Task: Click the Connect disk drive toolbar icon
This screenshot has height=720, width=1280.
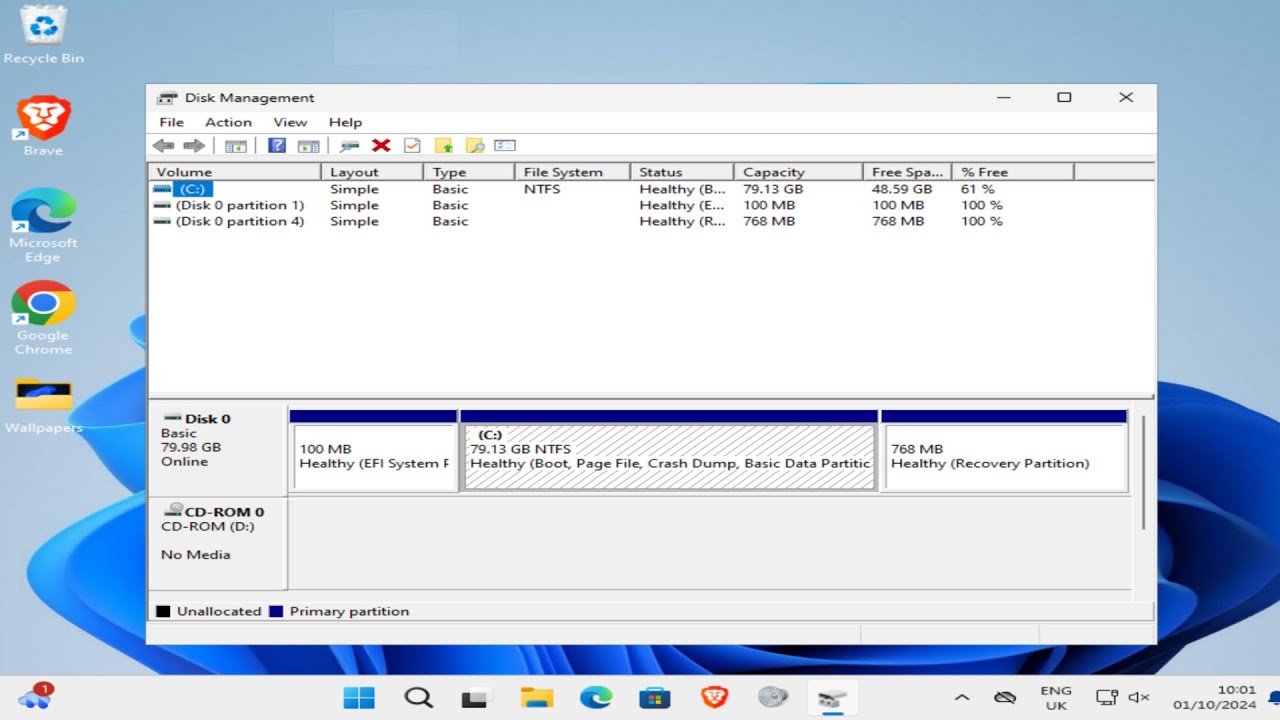Action: click(x=349, y=146)
